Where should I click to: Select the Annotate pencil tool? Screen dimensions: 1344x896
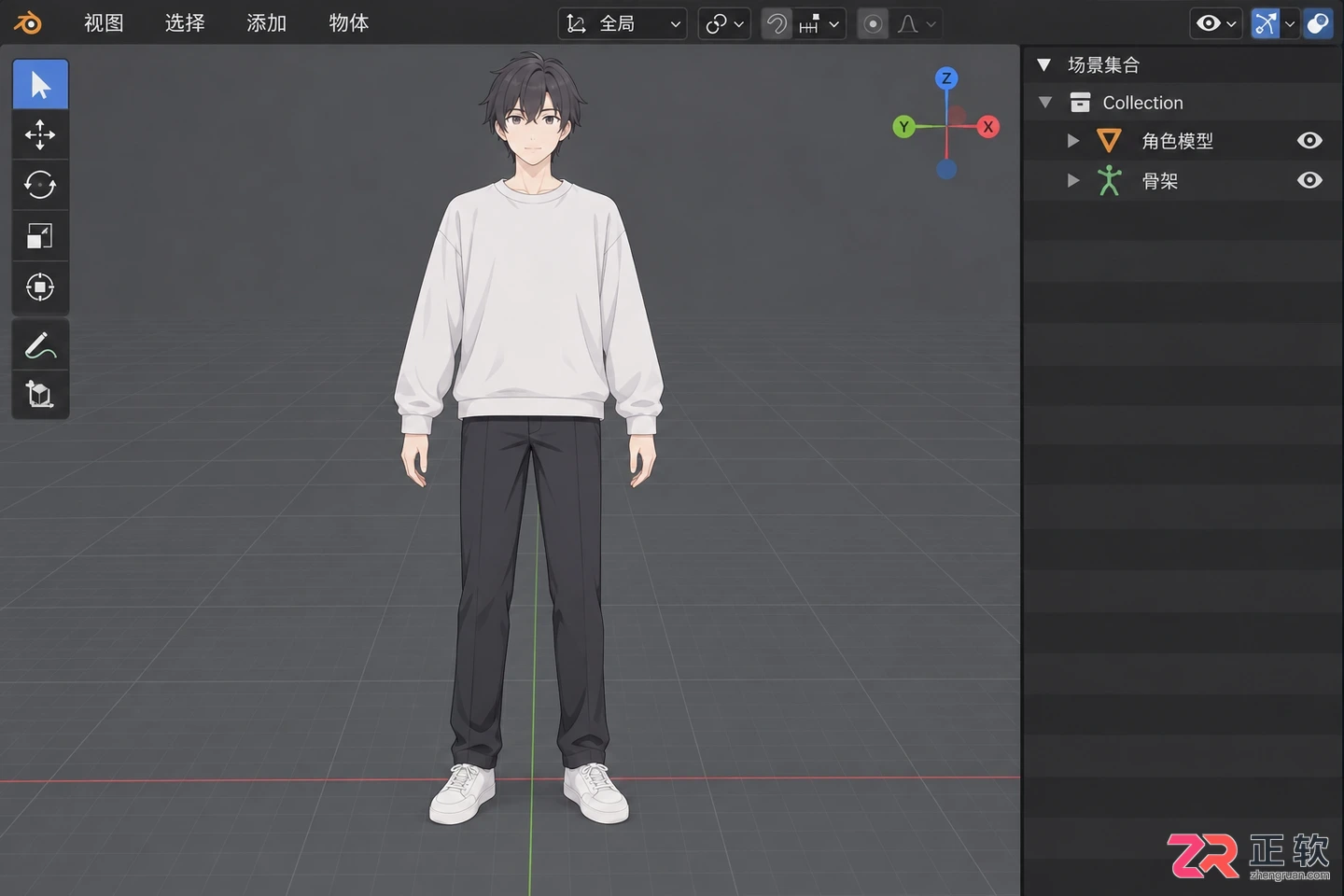click(x=40, y=345)
